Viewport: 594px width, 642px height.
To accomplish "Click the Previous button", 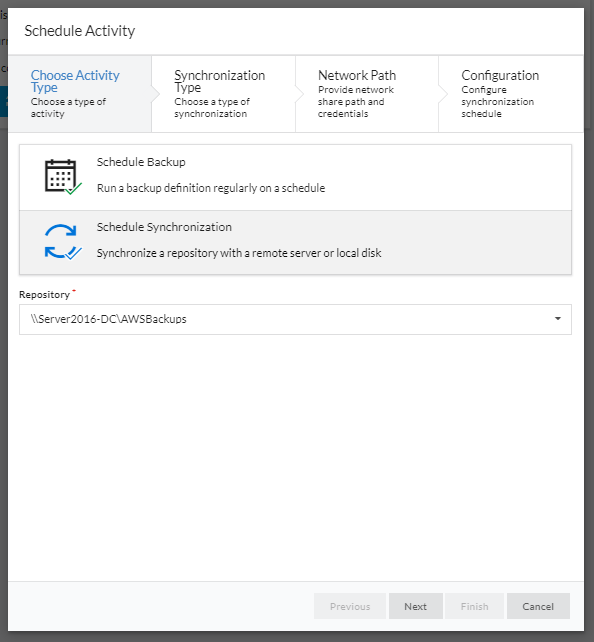I will tap(350, 606).
